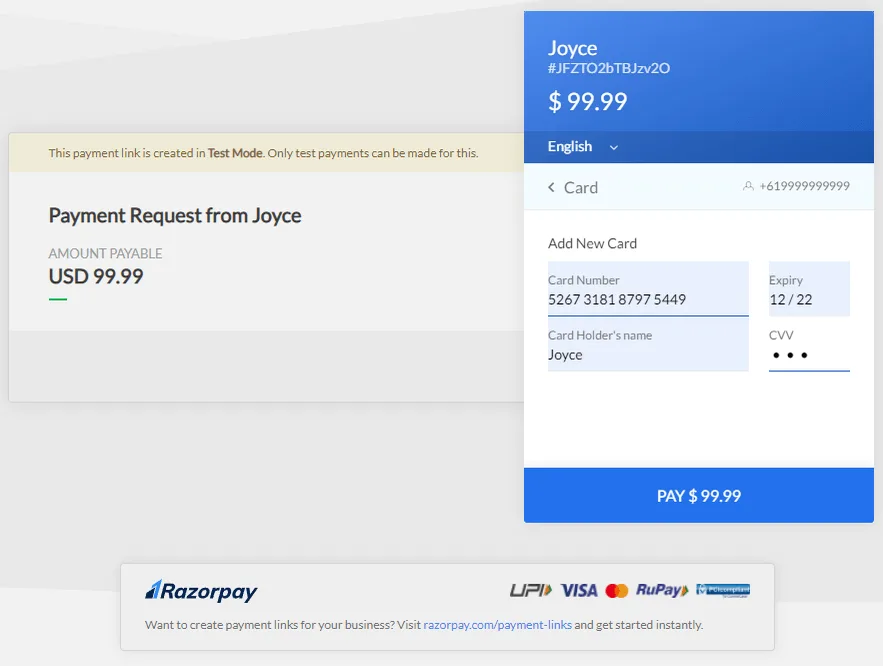Image resolution: width=883 pixels, height=666 pixels.
Task: Click the Mastercard logo
Action: click(617, 591)
